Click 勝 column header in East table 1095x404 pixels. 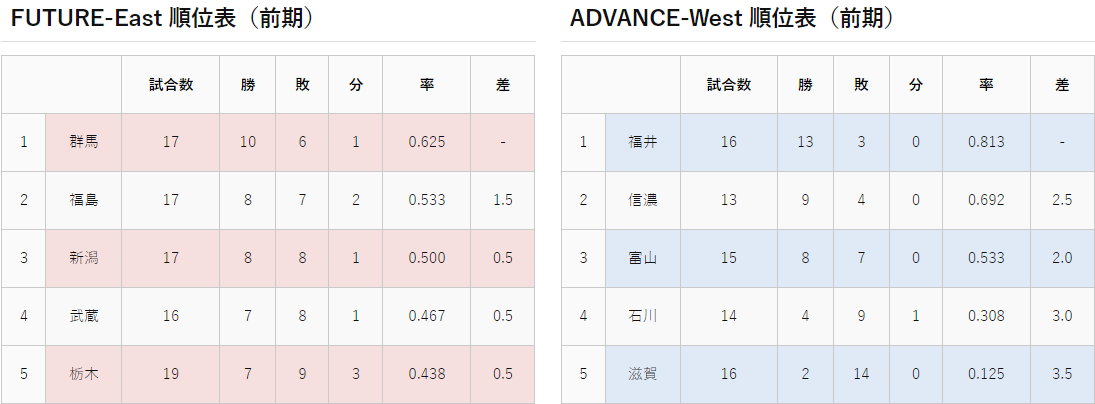click(248, 84)
